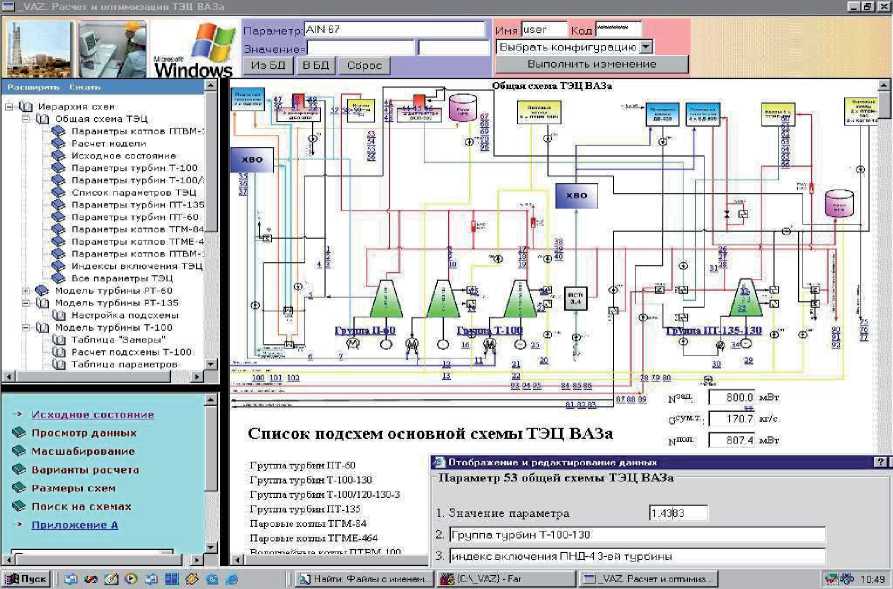Click book icon beside Все параметры ТЭЦ

tap(58, 278)
